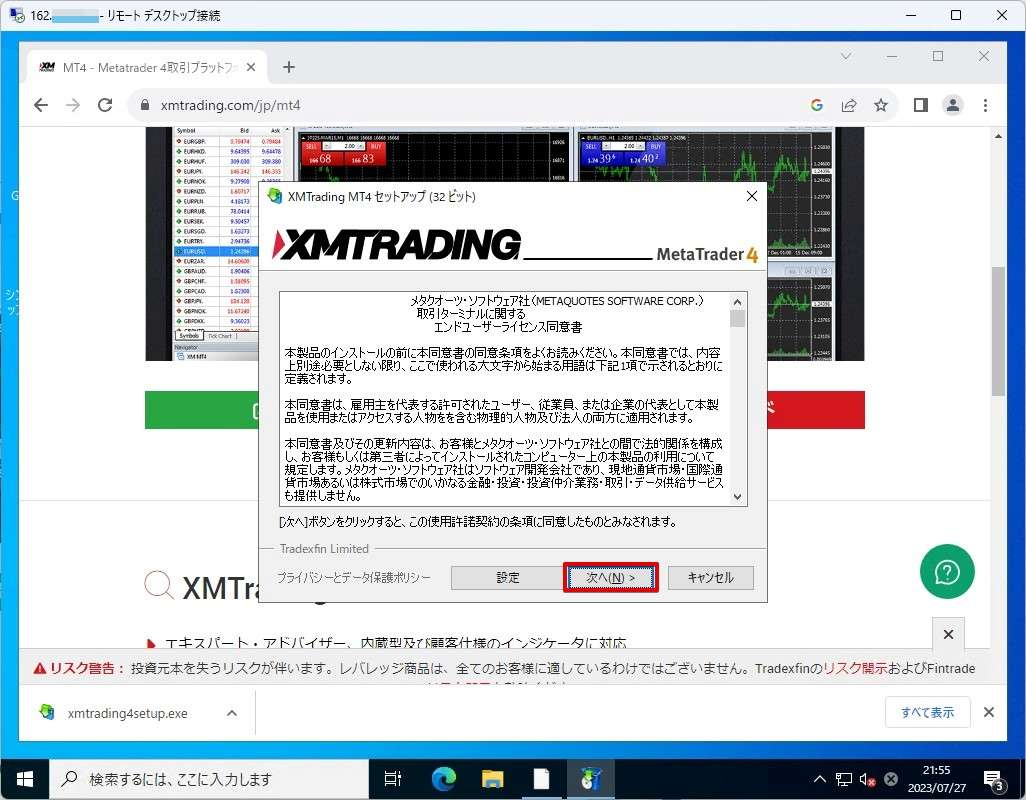This screenshot has width=1026, height=800.
Task: Click the browser Forward arrow
Action: 73,105
